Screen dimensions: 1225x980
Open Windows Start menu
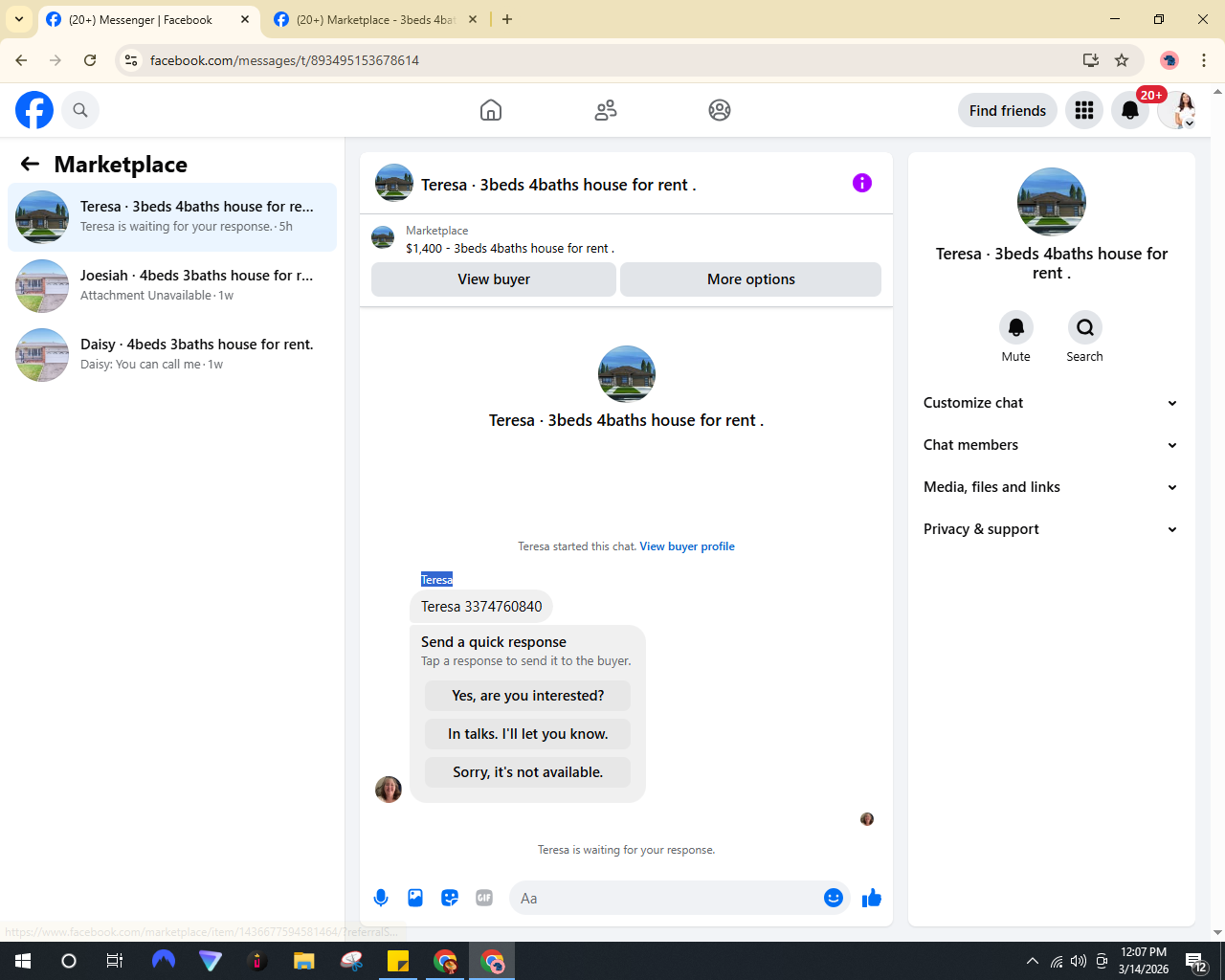coord(23,961)
